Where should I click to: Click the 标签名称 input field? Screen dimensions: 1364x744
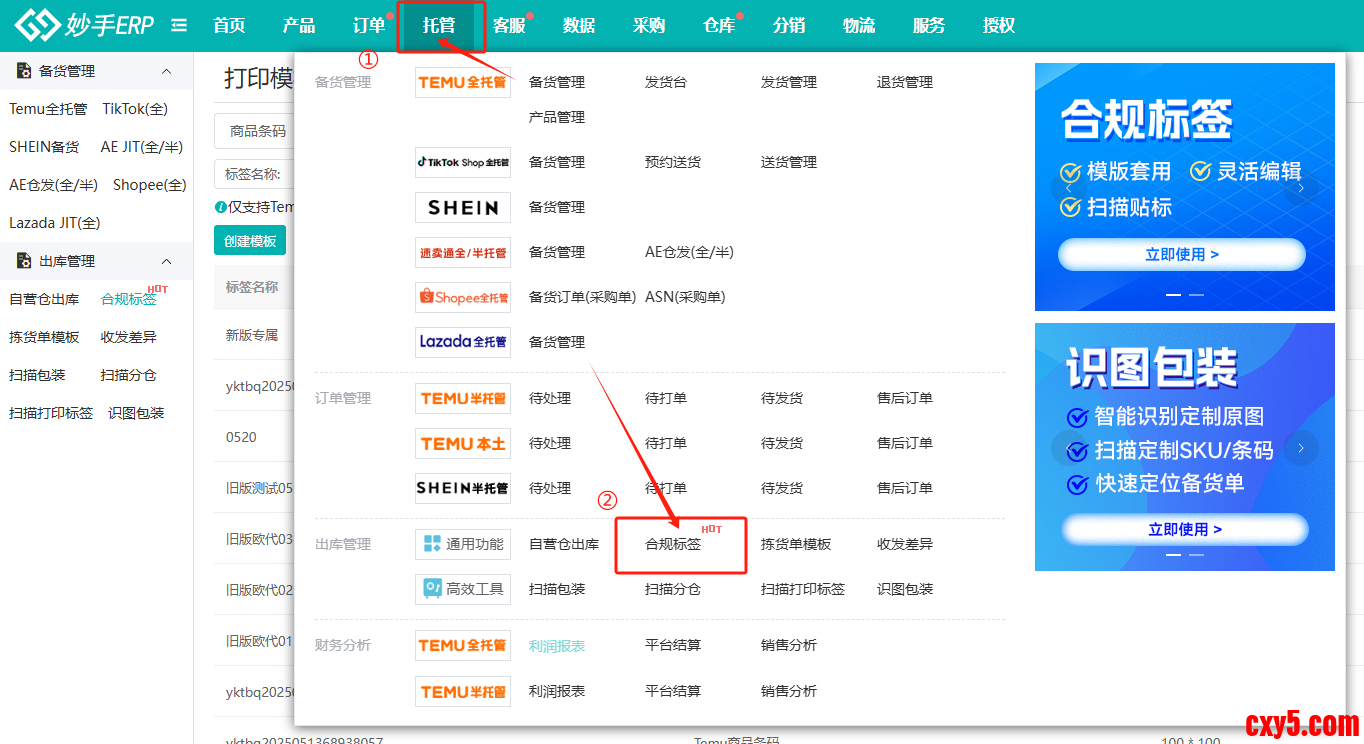coord(255,174)
